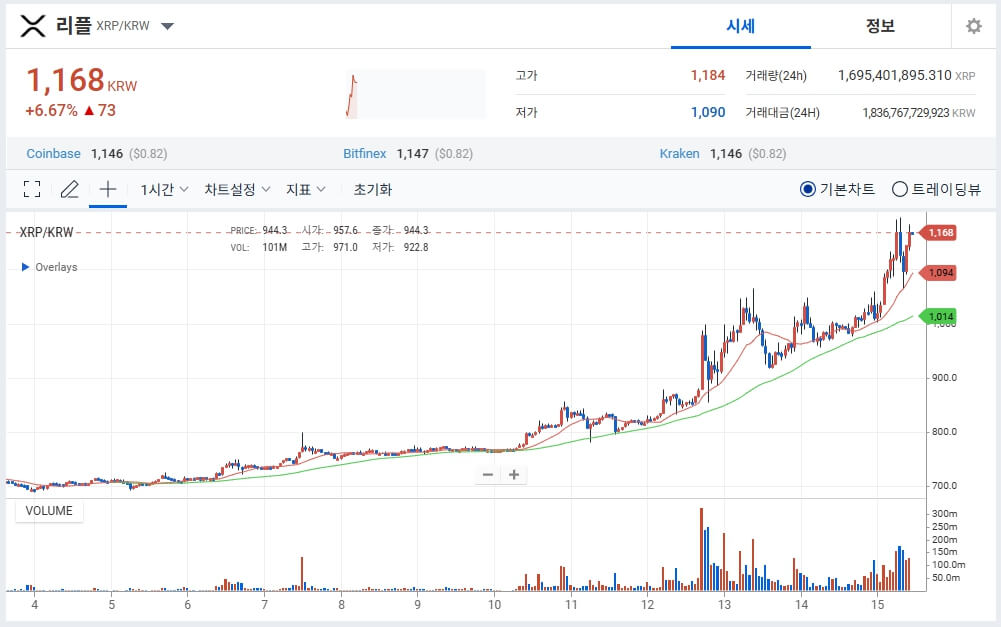Click the plus annotation tool icon

tap(107, 189)
